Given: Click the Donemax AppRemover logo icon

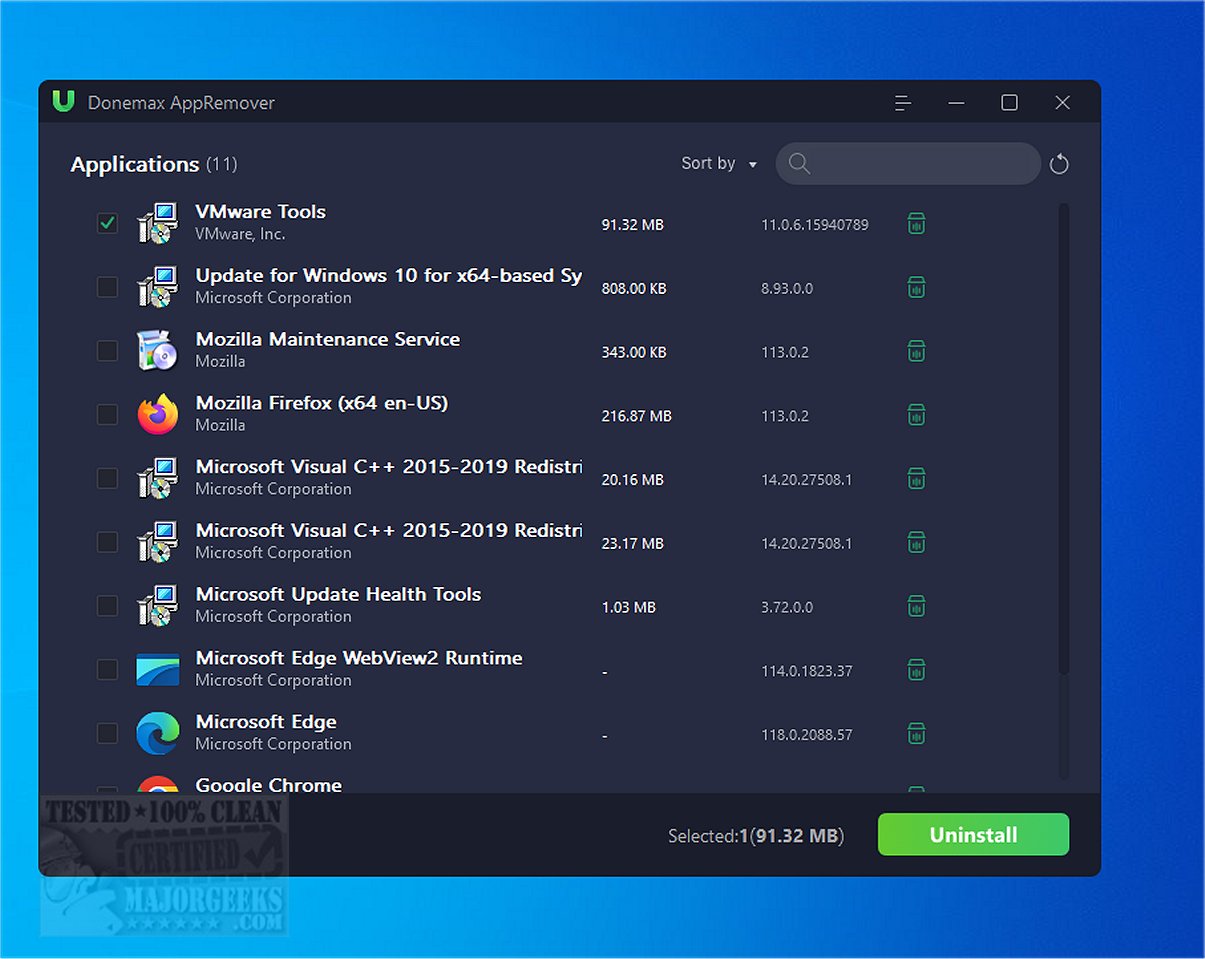Looking at the screenshot, I should click(64, 102).
